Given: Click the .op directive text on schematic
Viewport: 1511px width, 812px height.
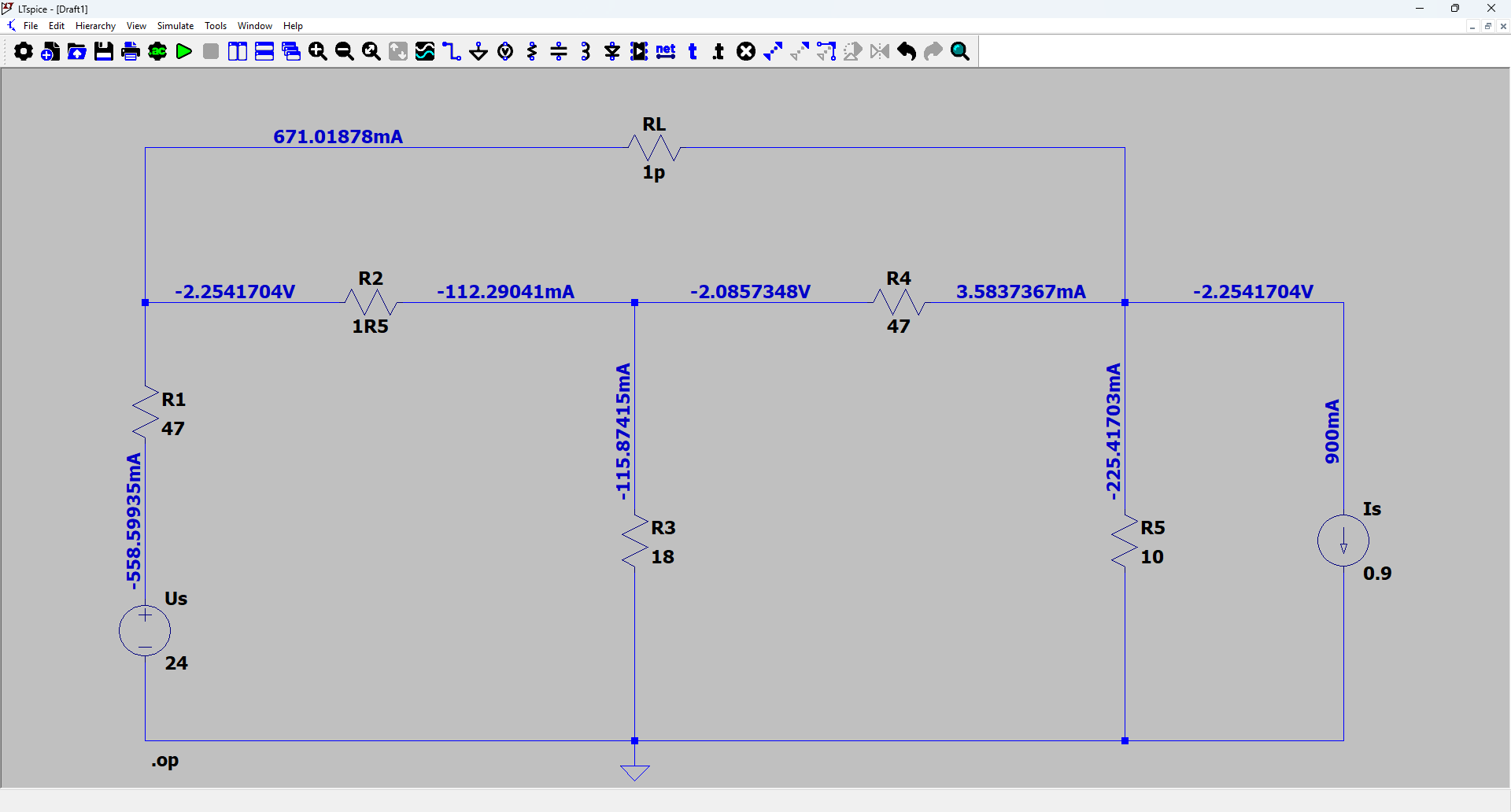Looking at the screenshot, I should pos(165,761).
